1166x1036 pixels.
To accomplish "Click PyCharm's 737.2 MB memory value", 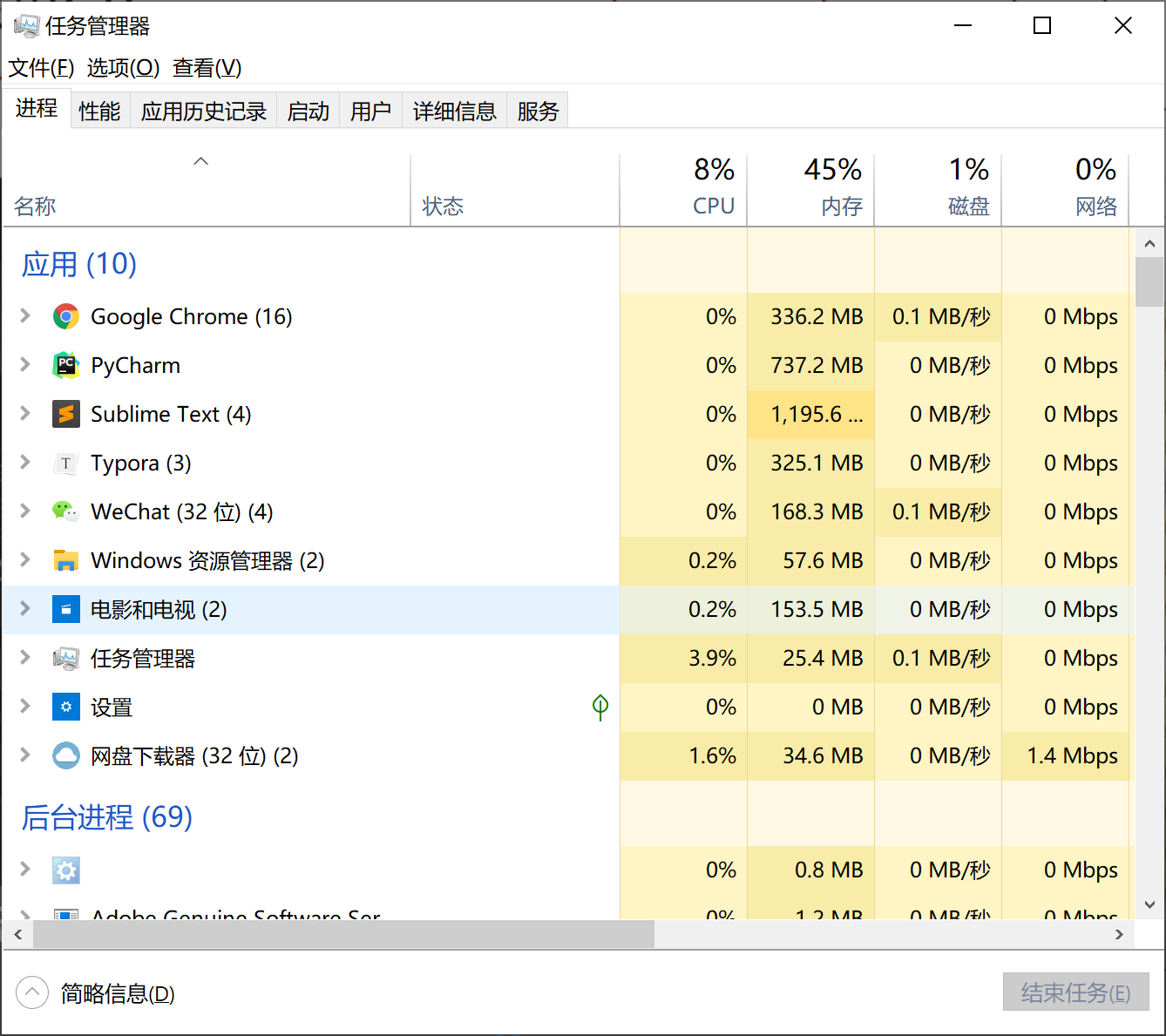I will pos(817,365).
